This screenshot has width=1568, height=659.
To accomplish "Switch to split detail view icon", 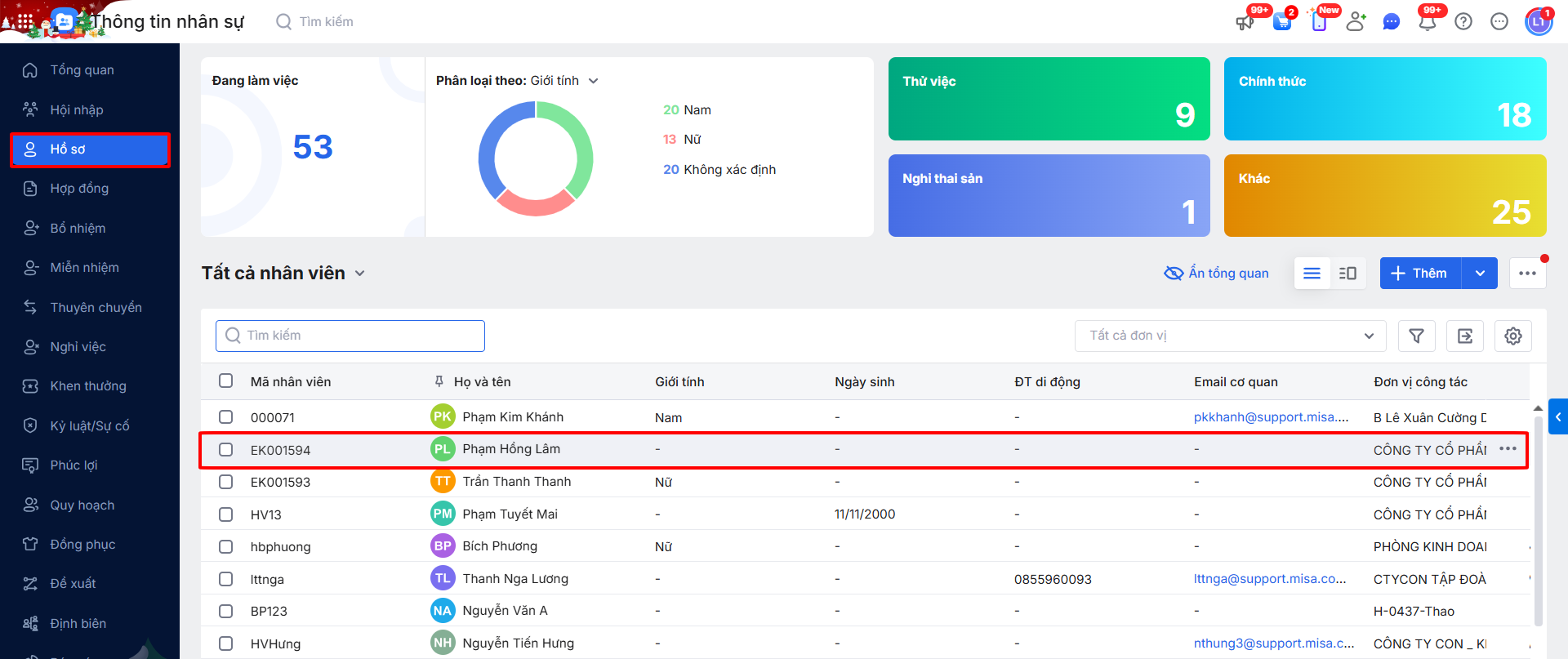I will point(1347,273).
